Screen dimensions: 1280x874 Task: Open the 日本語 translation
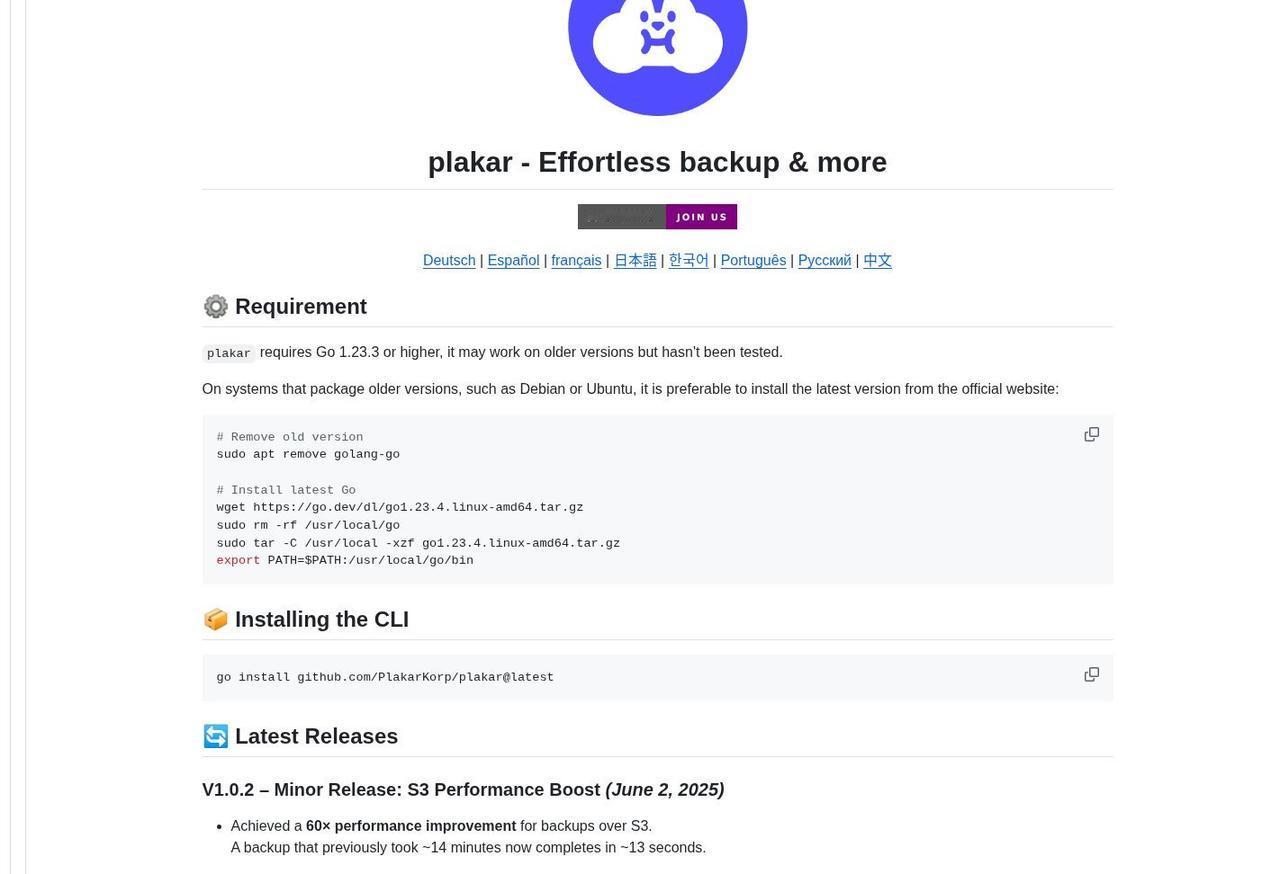(x=635, y=260)
